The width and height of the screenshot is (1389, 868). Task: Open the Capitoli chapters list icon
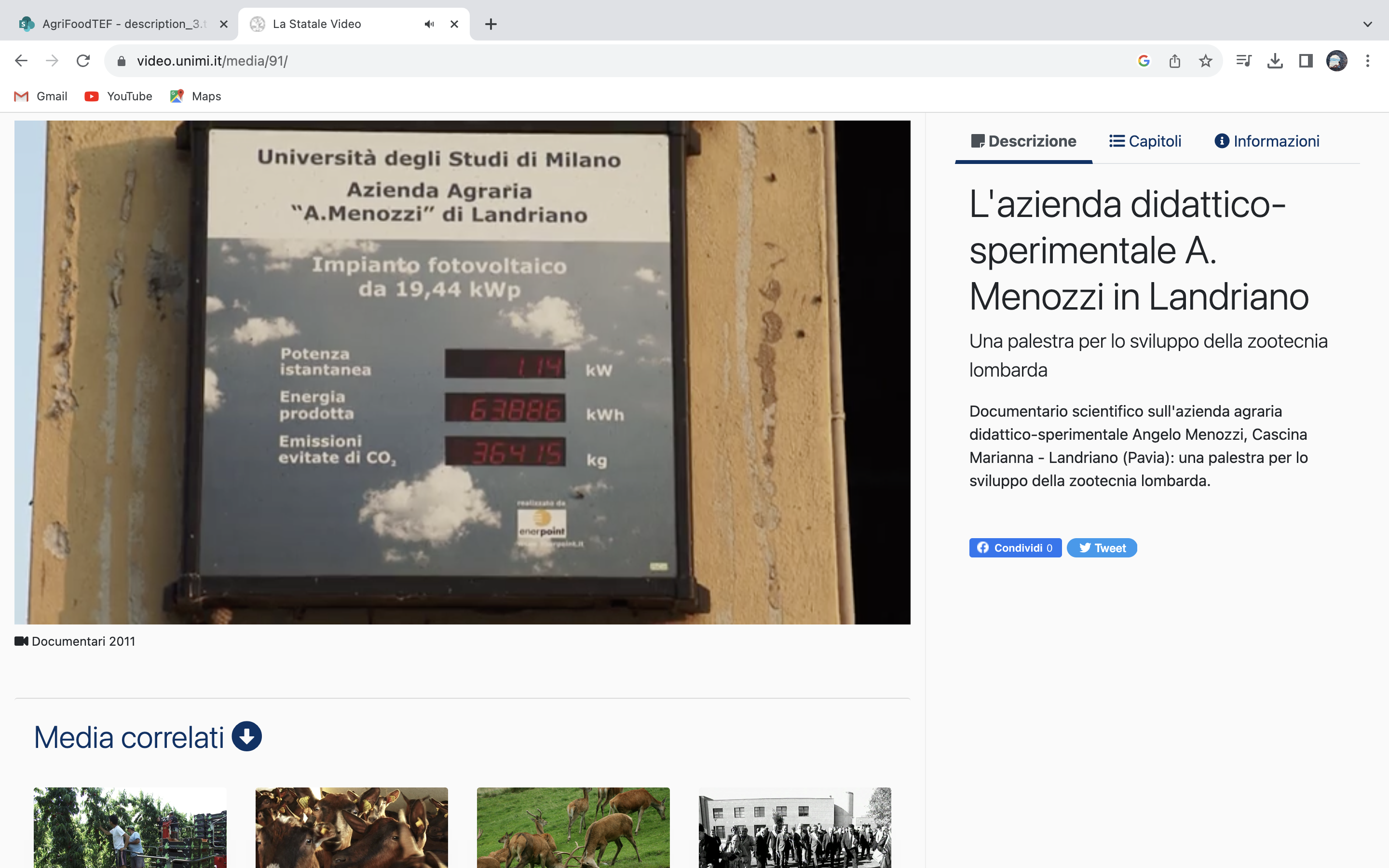click(x=1116, y=141)
